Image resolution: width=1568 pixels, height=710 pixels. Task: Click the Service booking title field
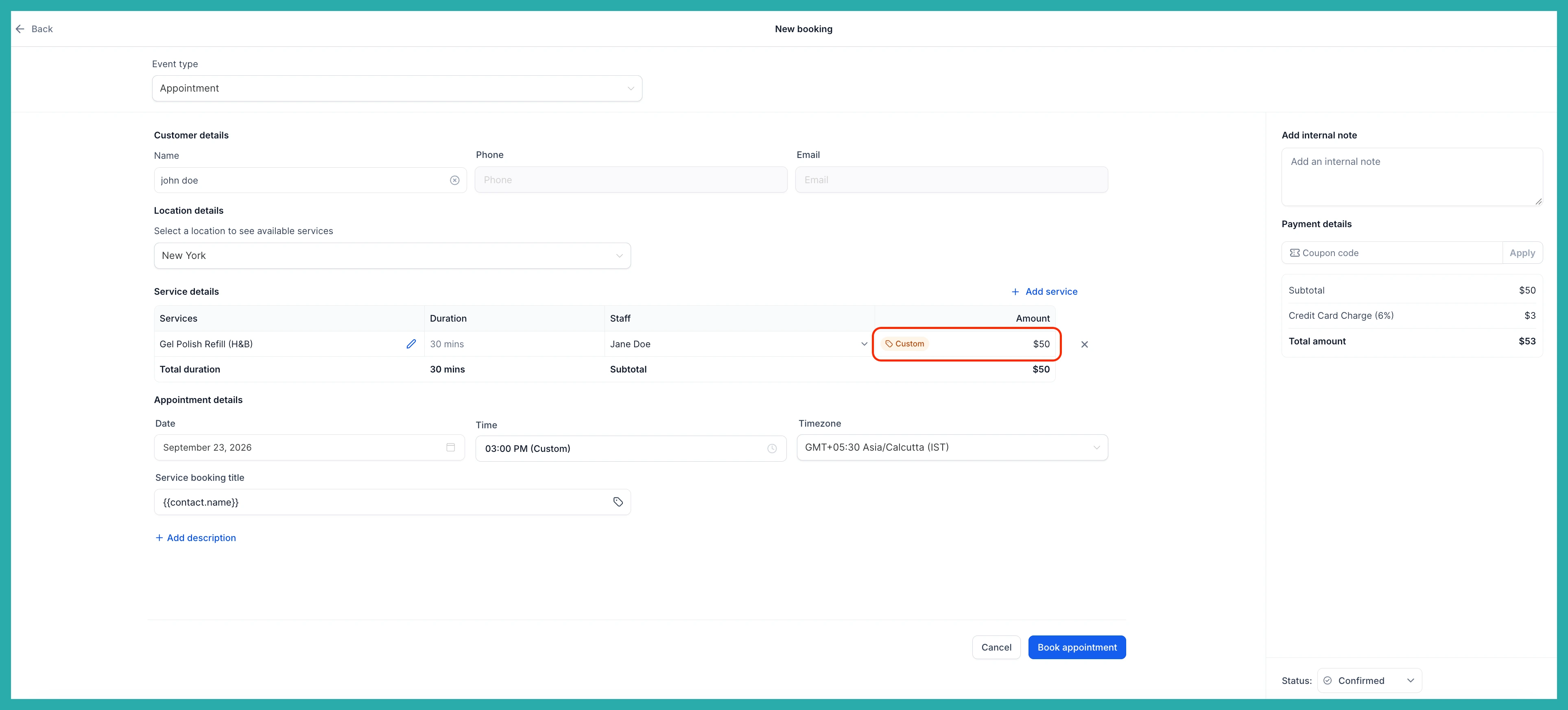click(392, 502)
